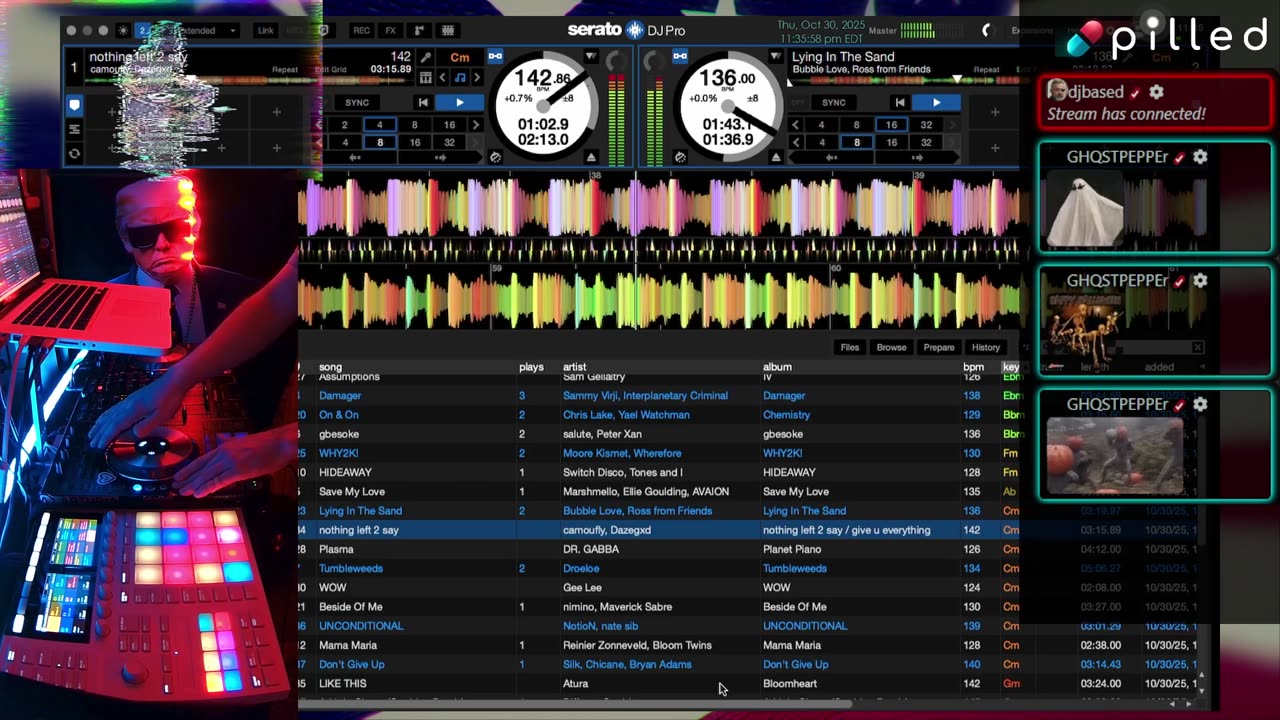Open the right platter dropdown arrow

(x=775, y=57)
